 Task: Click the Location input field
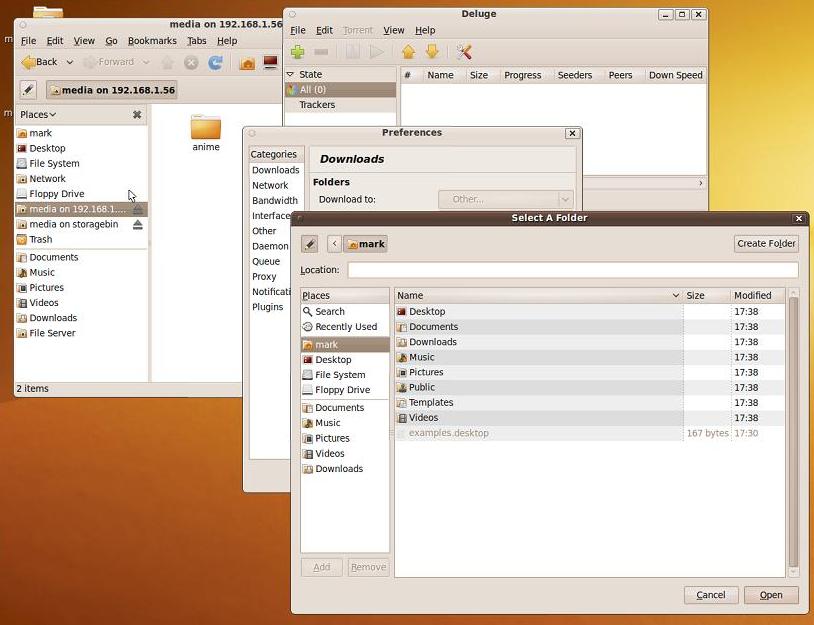(573, 270)
